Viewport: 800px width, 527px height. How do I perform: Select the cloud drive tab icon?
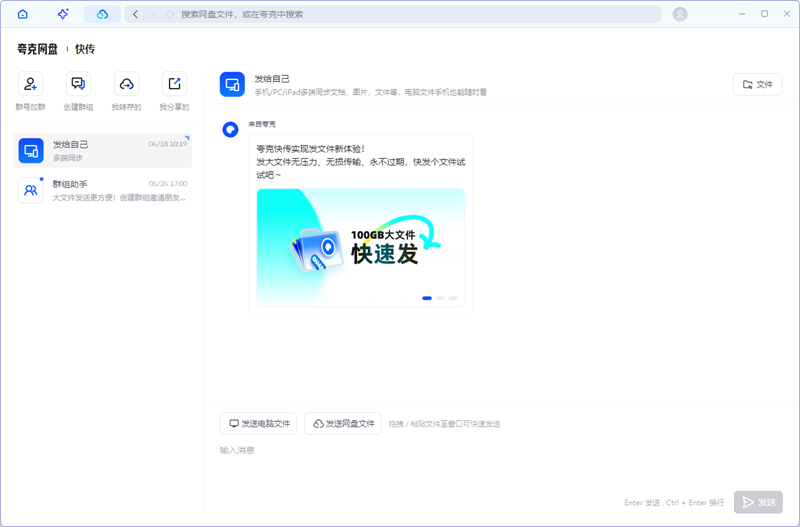tap(103, 14)
